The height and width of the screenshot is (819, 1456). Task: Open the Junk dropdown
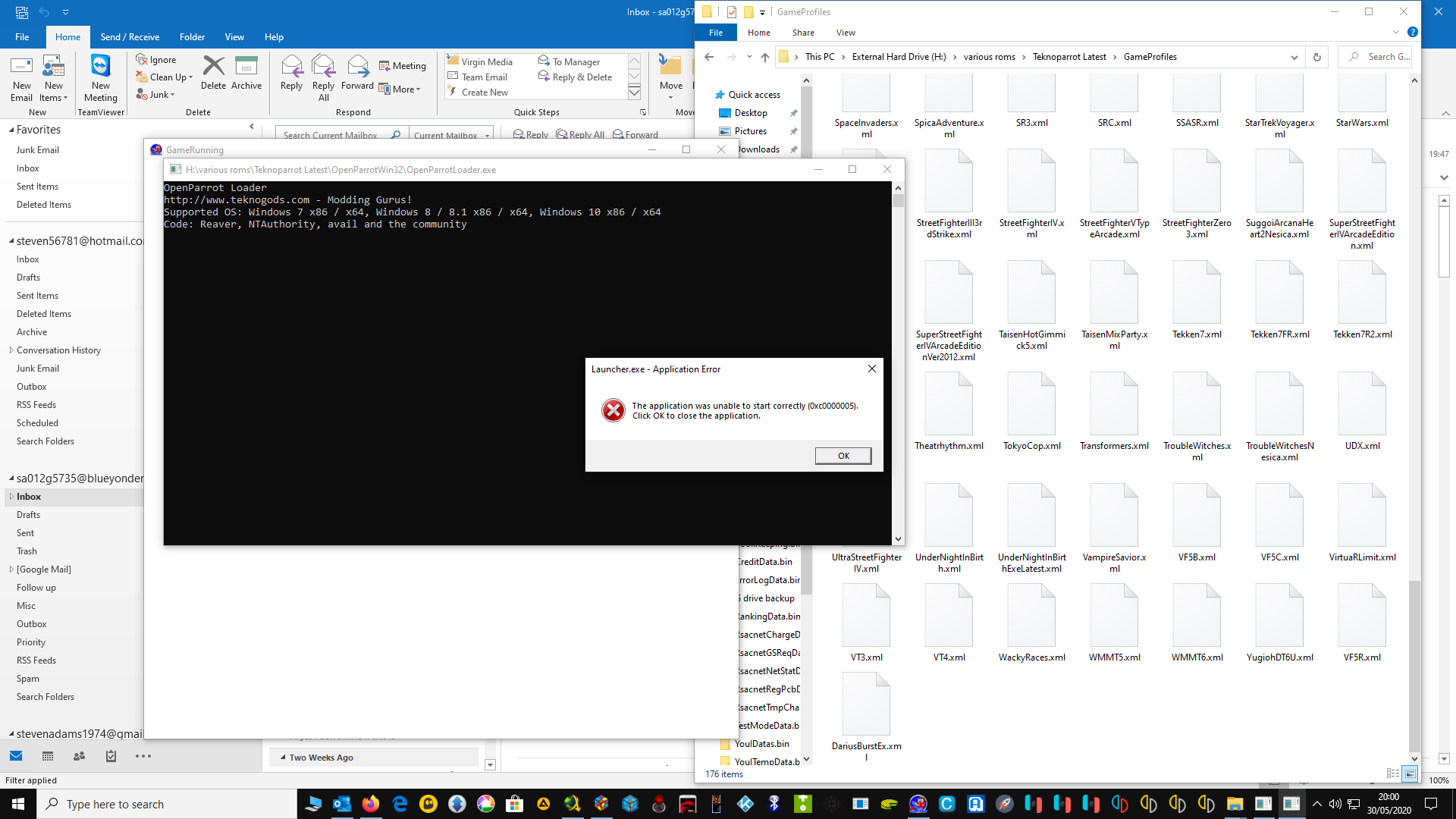155,95
